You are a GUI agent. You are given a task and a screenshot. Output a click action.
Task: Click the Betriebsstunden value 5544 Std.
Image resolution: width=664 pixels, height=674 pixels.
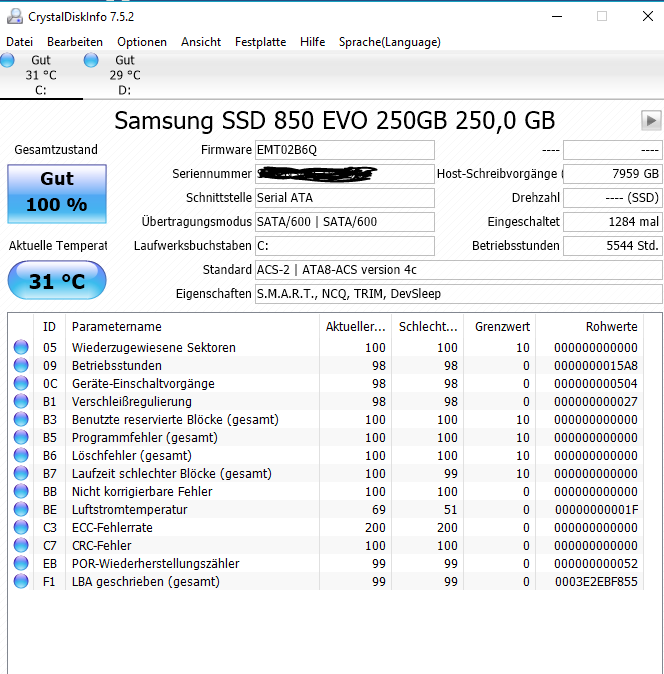[613, 246]
